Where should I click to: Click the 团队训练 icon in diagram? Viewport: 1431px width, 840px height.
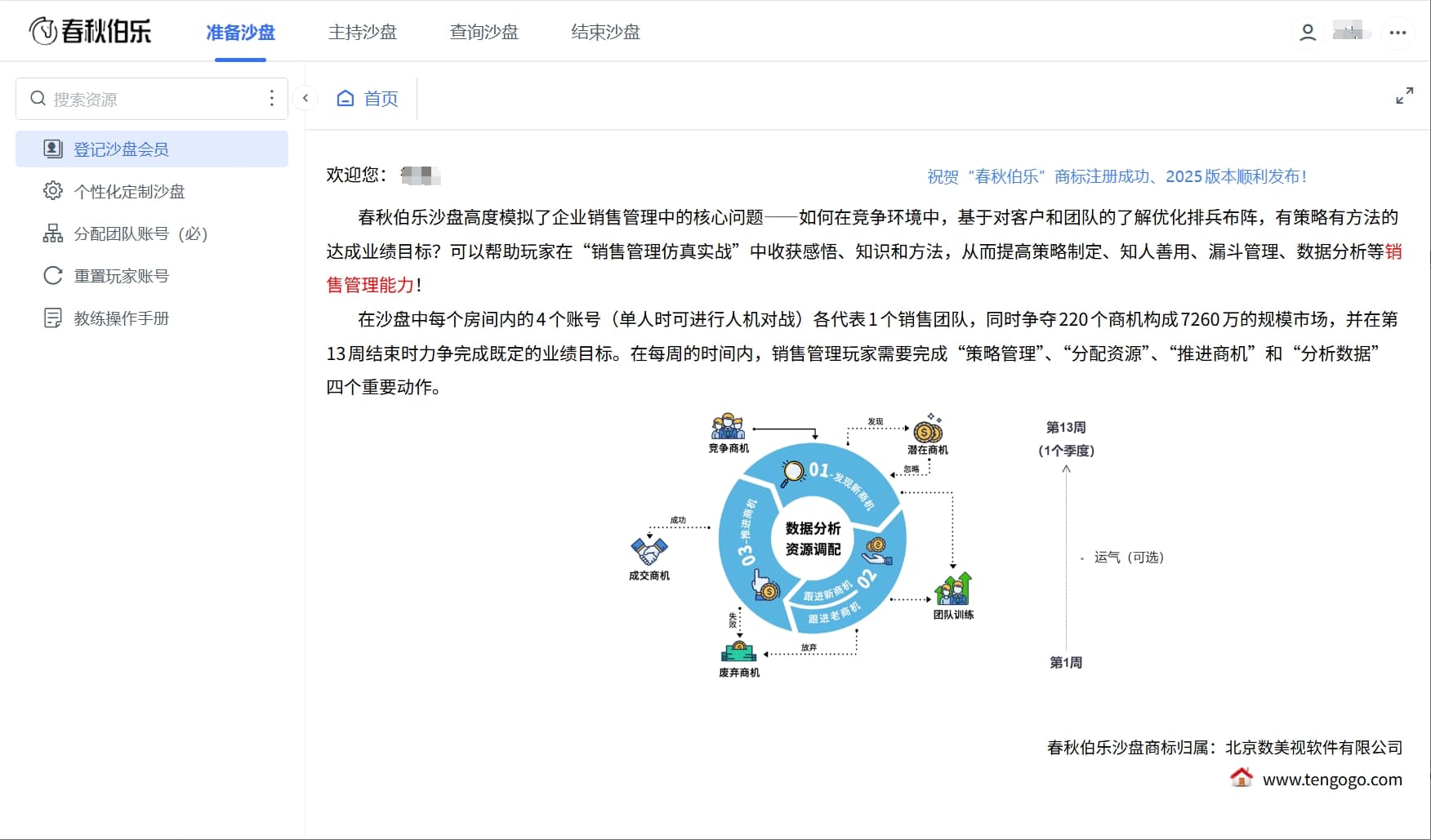point(953,589)
